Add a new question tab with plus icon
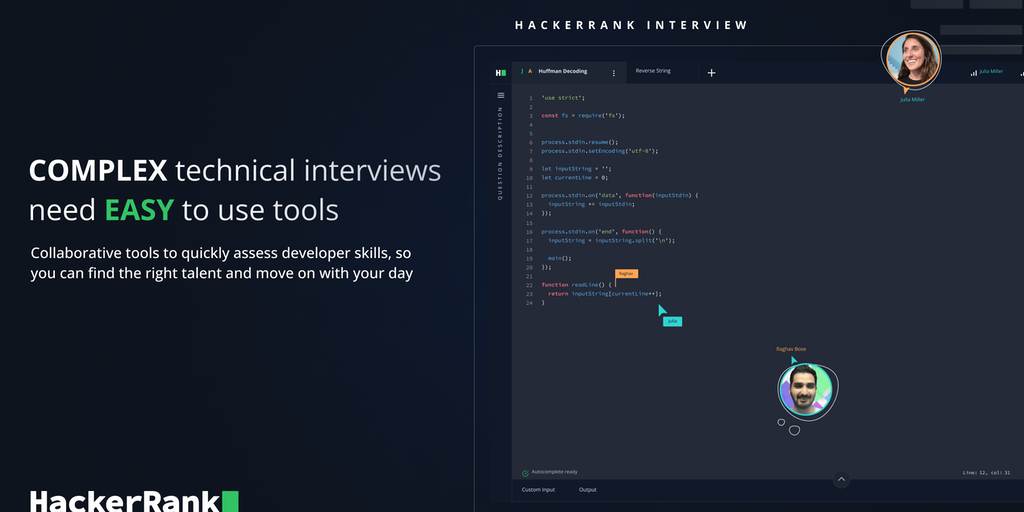Screen dimensions: 1024x512 [x=711, y=72]
